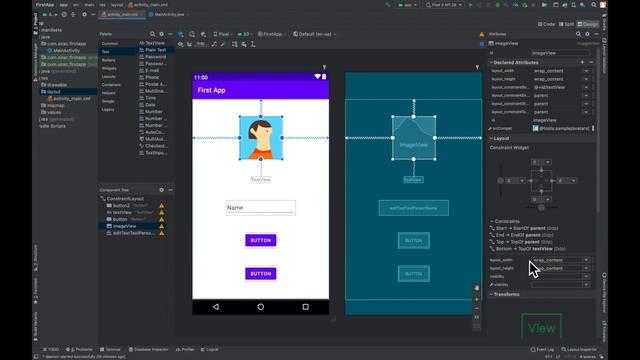Expand the Transforms section
Viewport: 640px width, 360px height.
point(491,294)
